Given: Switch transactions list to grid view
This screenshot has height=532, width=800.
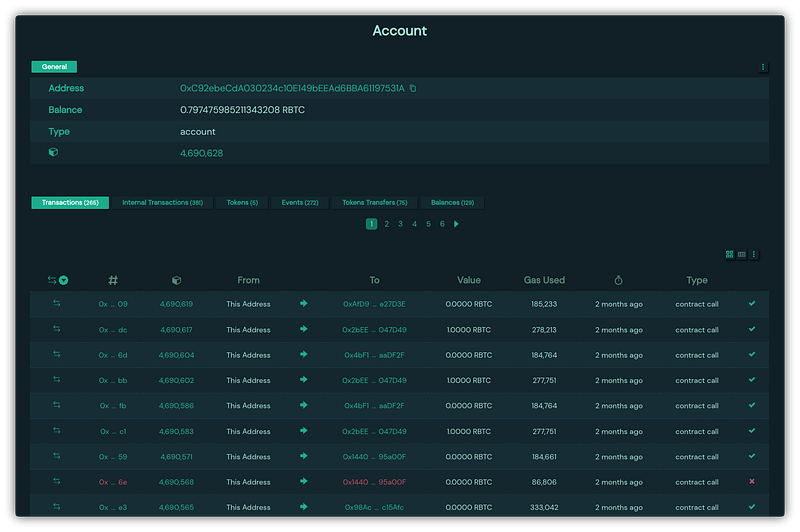Looking at the screenshot, I should point(730,254).
